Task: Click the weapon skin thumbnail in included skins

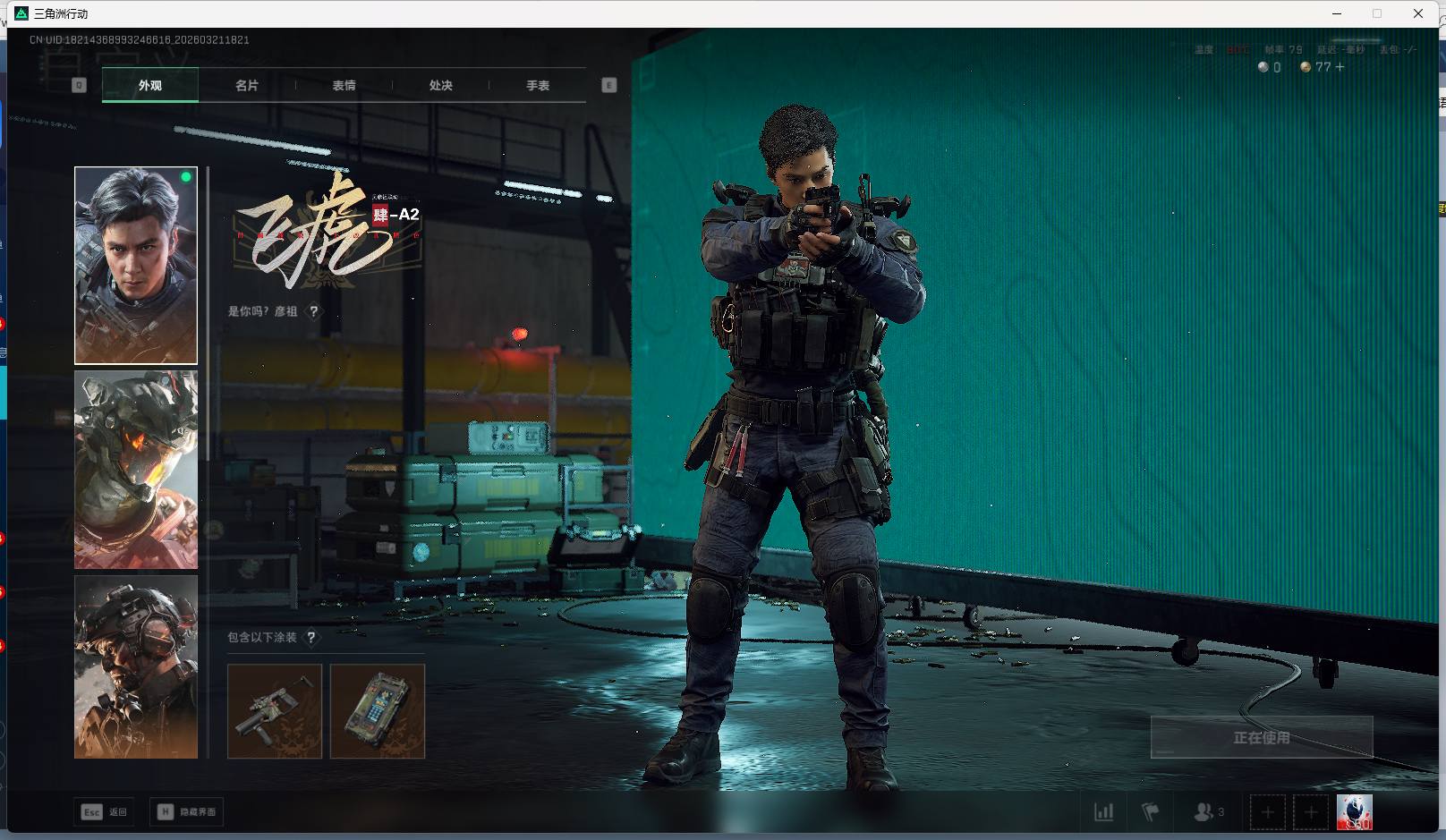Action: coord(275,711)
